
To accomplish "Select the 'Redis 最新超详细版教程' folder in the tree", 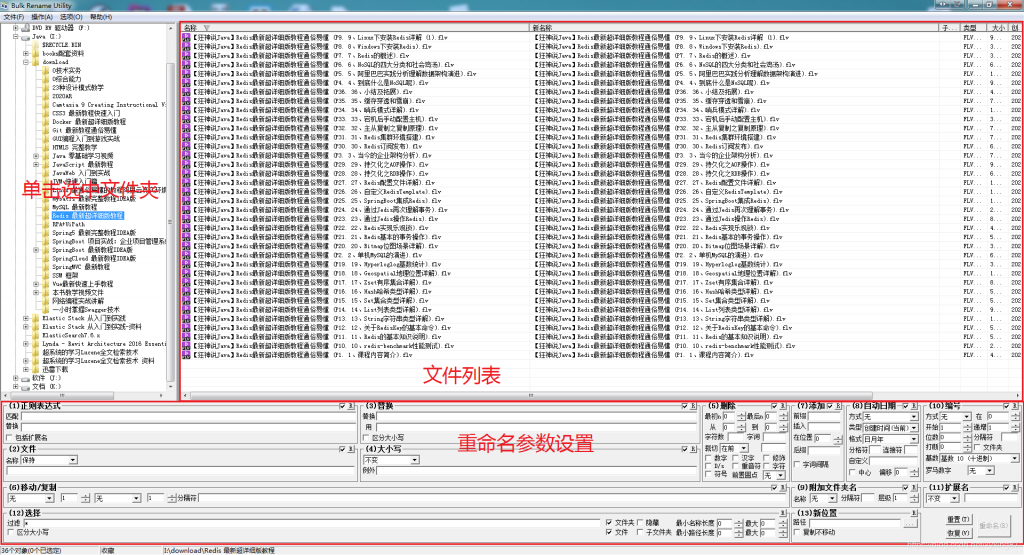I will click(88, 215).
